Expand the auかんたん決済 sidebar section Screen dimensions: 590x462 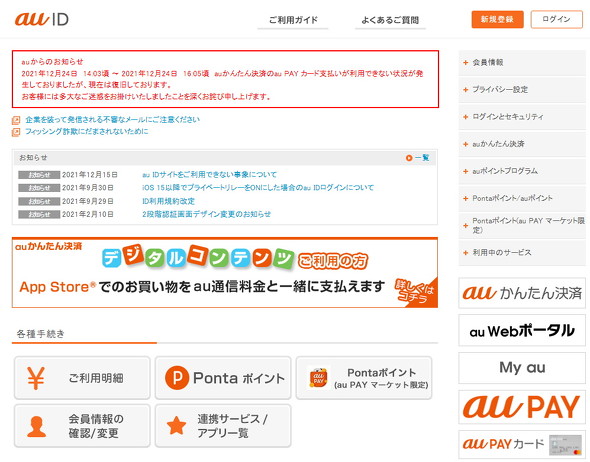tap(522, 144)
